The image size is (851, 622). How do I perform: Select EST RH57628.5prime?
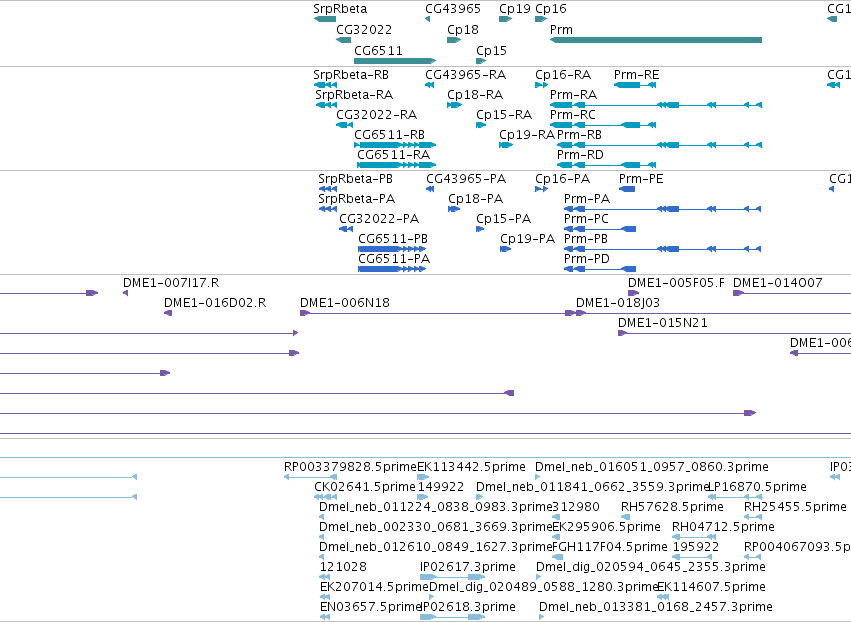pyautogui.click(x=672, y=507)
